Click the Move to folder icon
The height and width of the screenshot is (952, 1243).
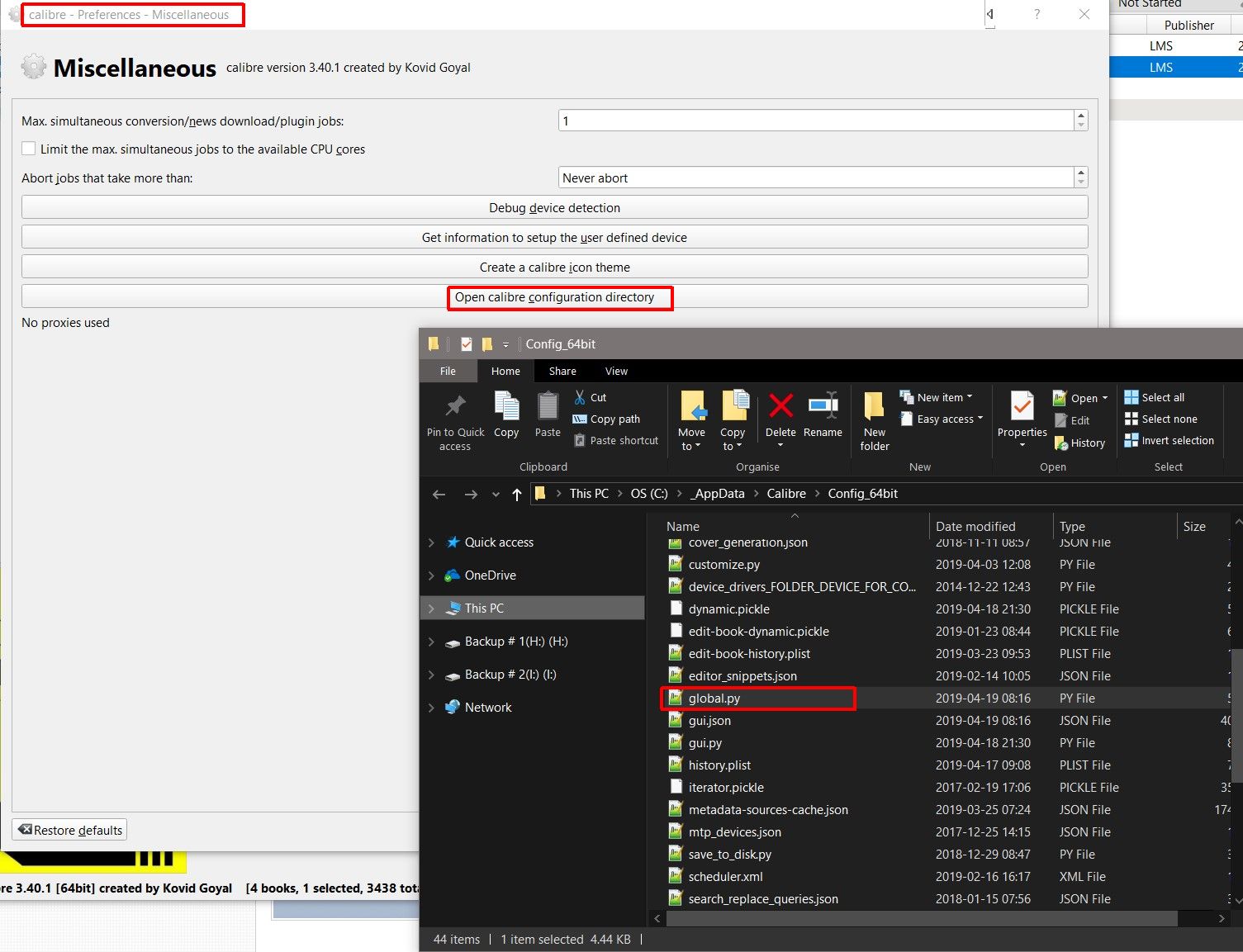click(693, 406)
